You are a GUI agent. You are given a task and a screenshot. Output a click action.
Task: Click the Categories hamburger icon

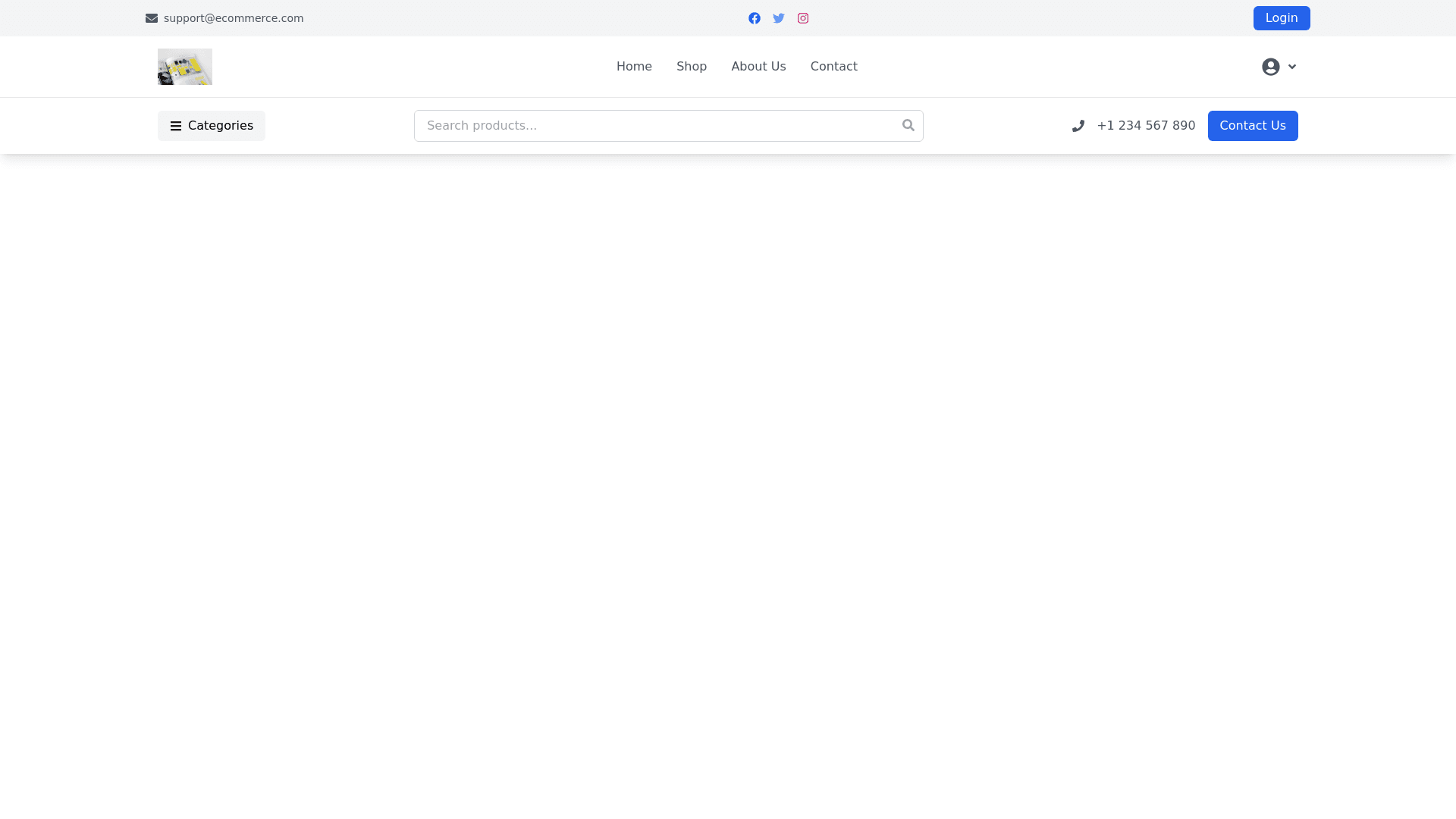point(176,126)
